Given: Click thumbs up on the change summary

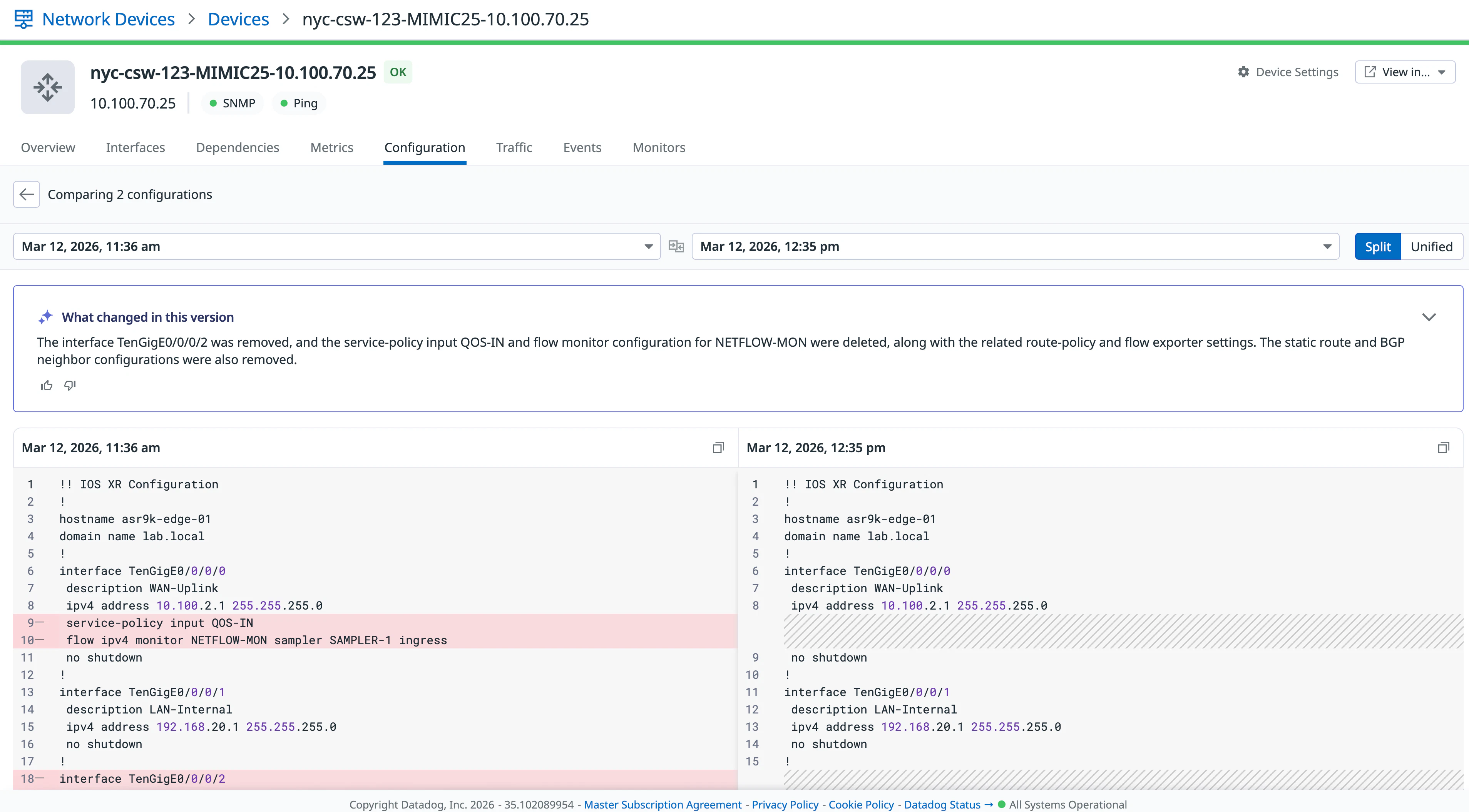Looking at the screenshot, I should (x=47, y=386).
